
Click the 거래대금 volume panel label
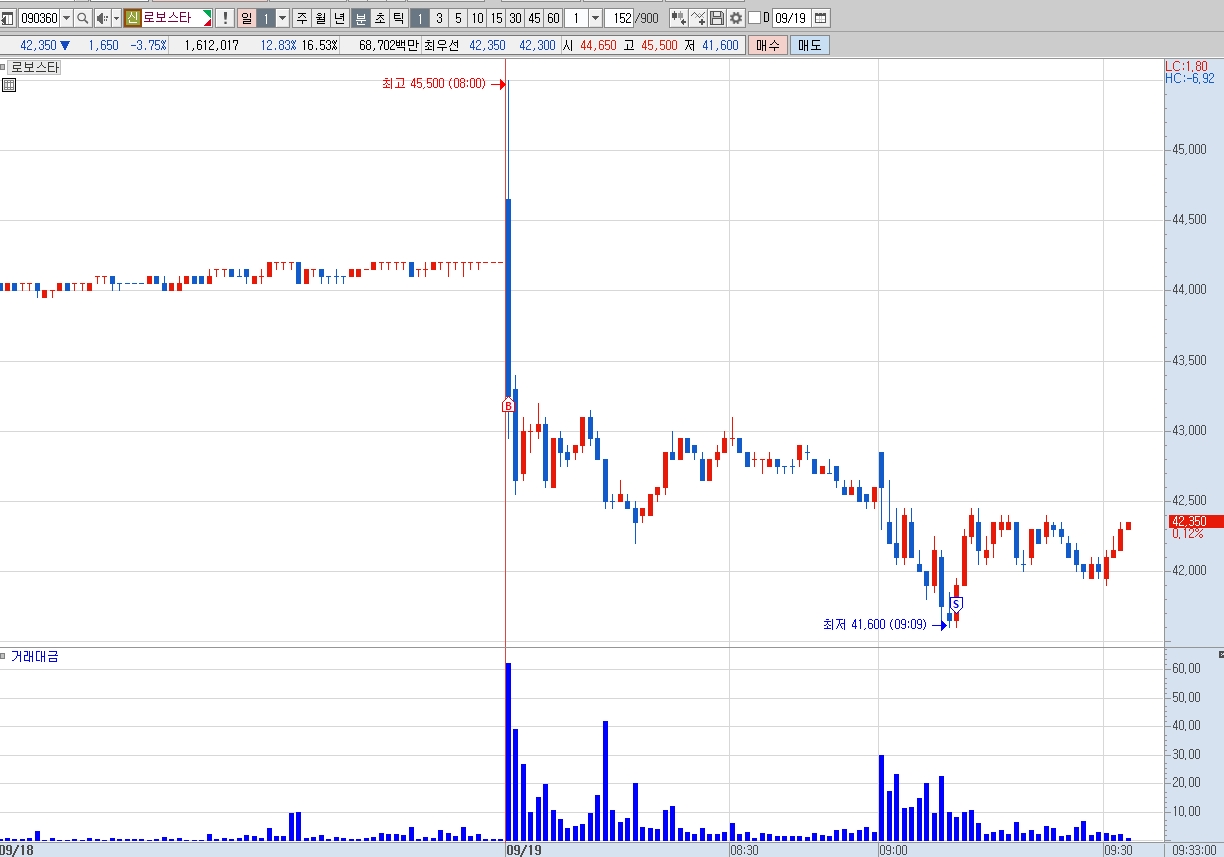tap(34, 657)
